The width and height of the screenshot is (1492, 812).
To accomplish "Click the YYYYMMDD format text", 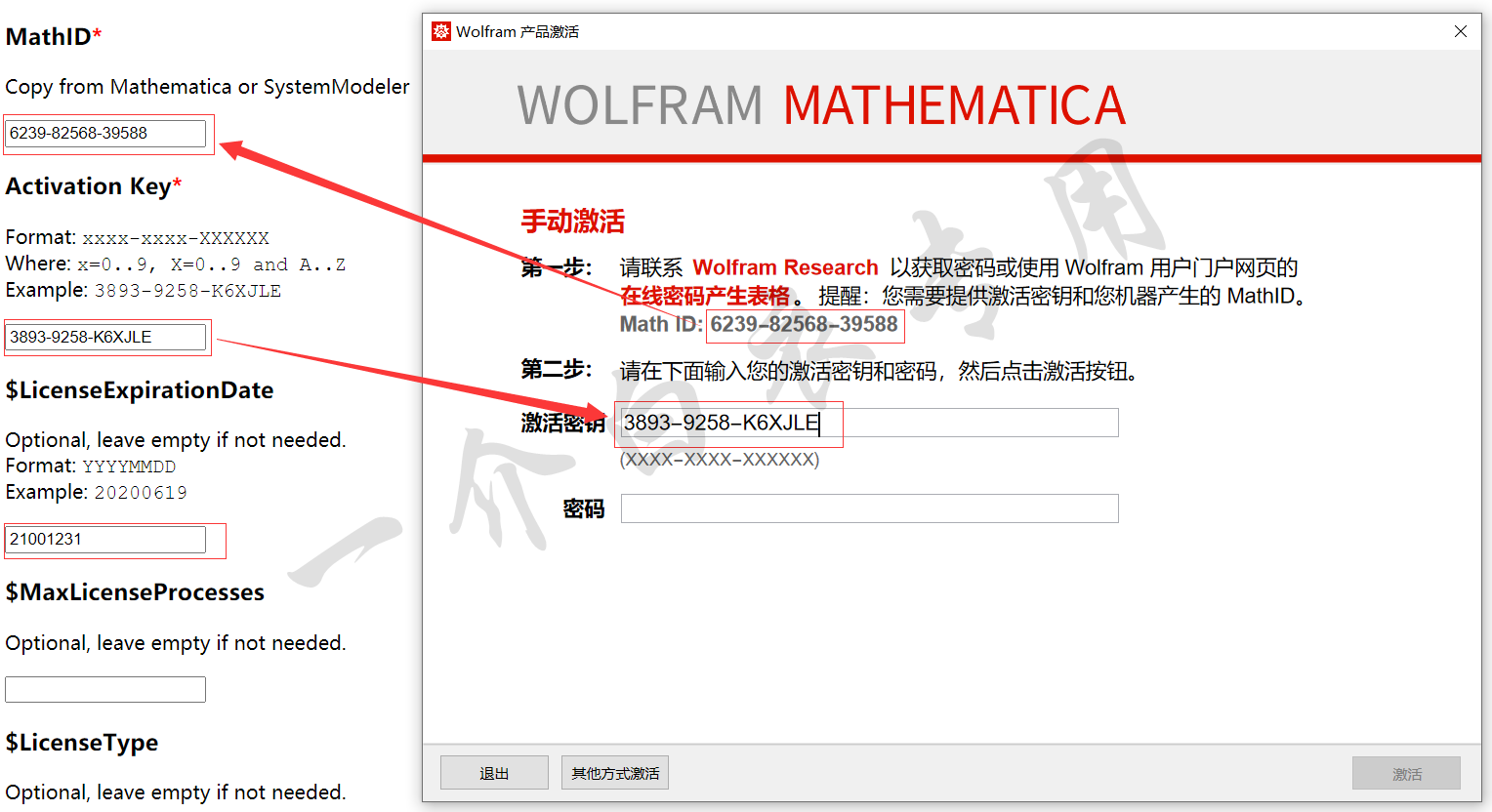I will pyautogui.click(x=129, y=467).
